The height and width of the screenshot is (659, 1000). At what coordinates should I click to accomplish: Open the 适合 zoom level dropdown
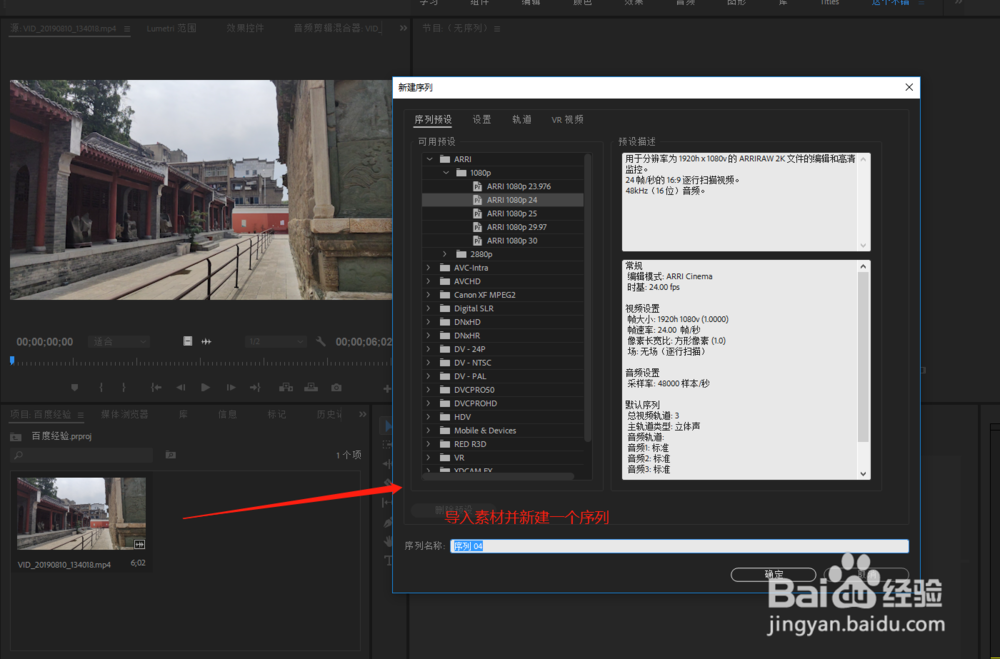pyautogui.click(x=119, y=342)
